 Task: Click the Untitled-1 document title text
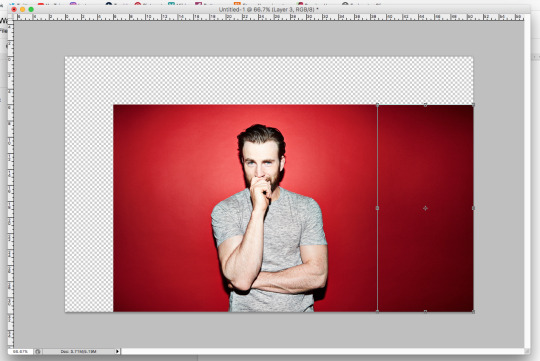click(268, 9)
